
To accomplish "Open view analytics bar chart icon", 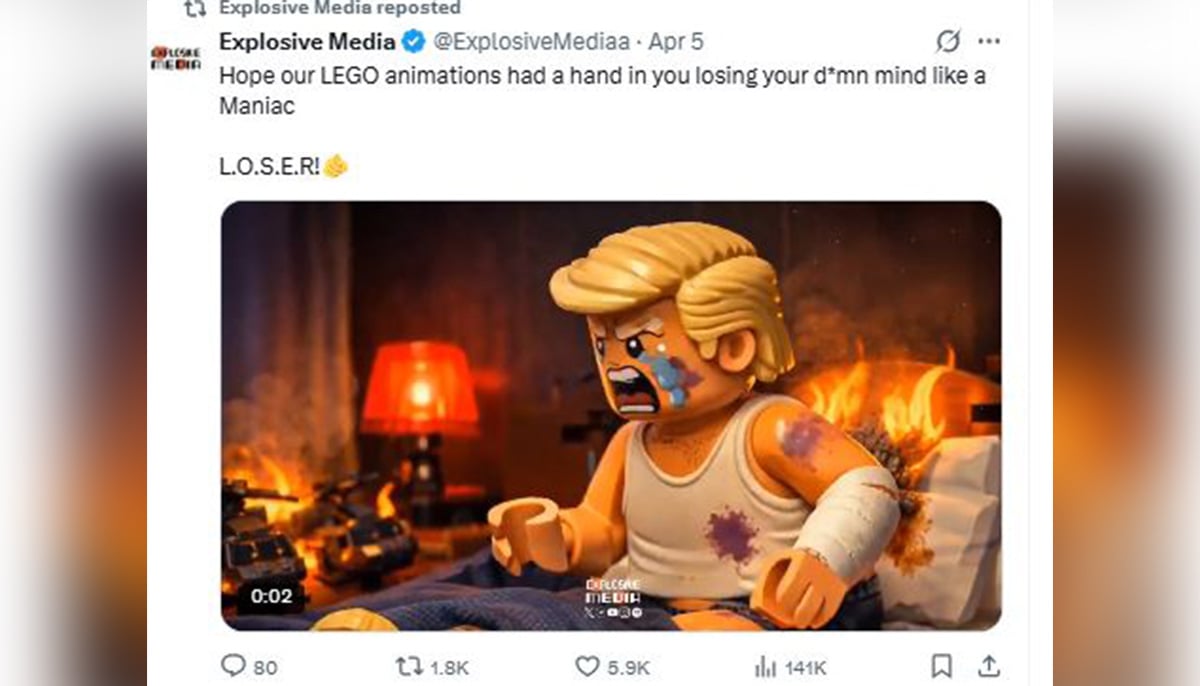I will pyautogui.click(x=765, y=666).
